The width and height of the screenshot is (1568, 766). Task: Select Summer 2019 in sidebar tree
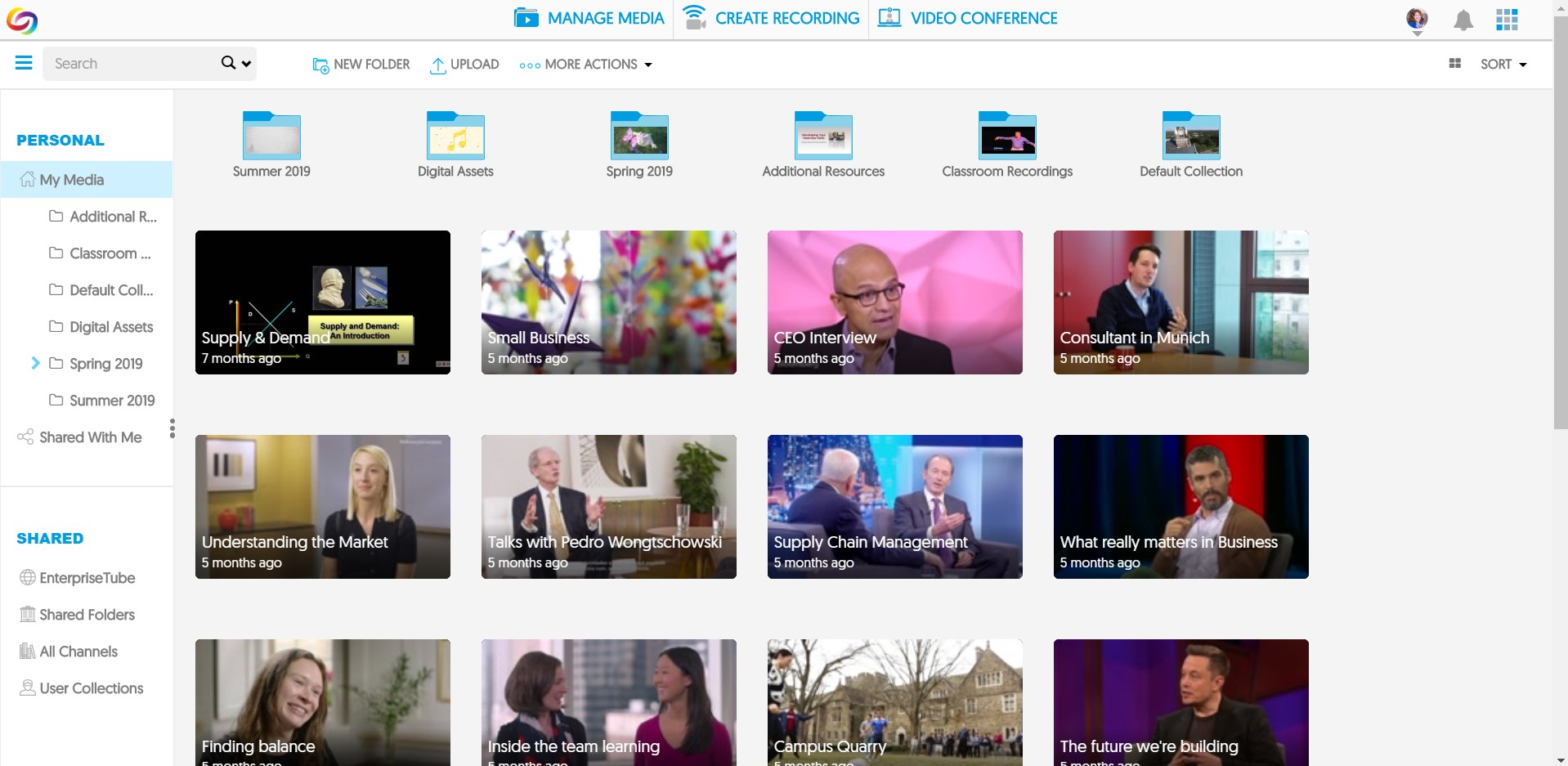pos(102,401)
